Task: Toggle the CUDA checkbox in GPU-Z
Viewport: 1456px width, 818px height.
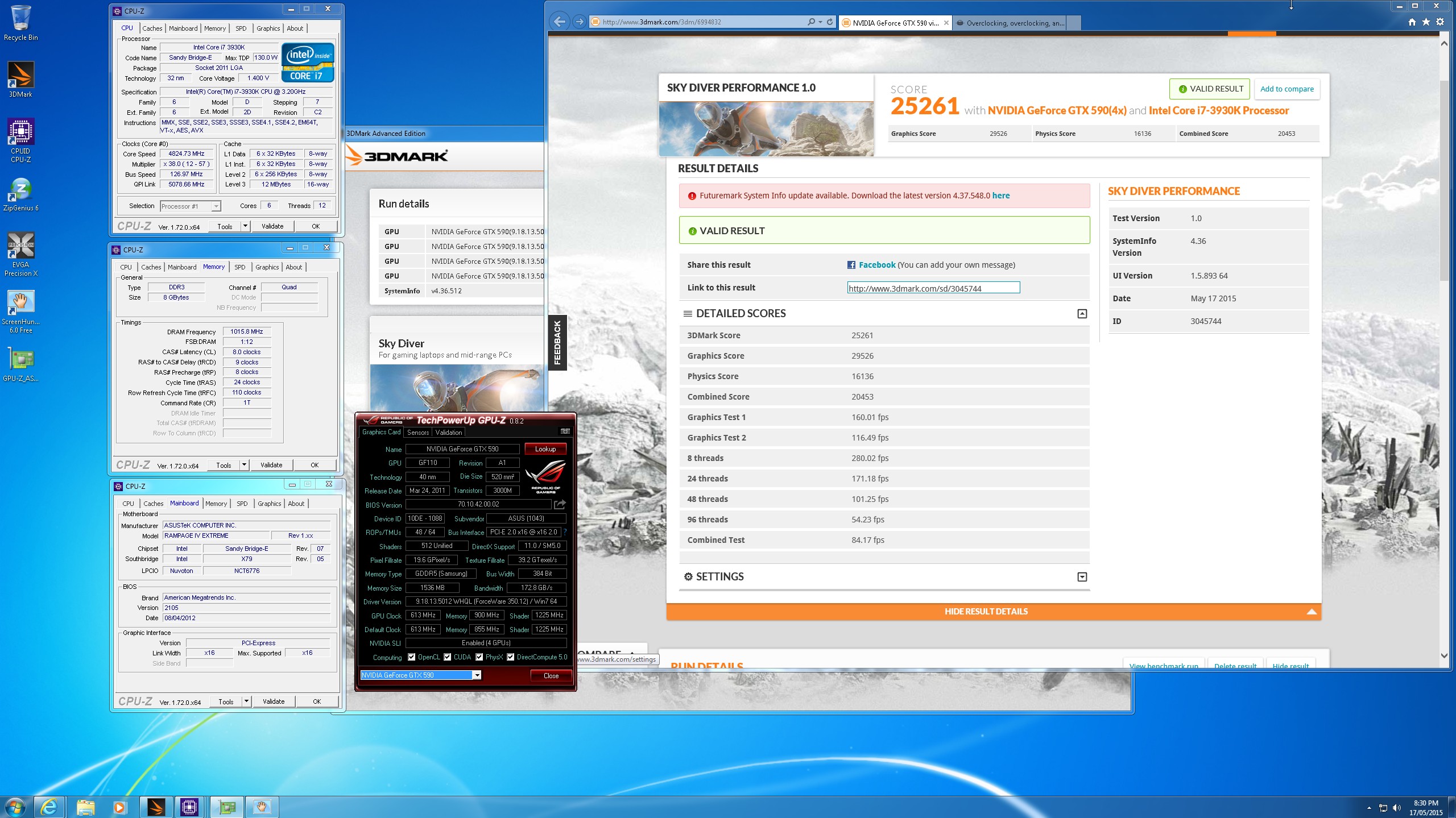Action: click(448, 657)
